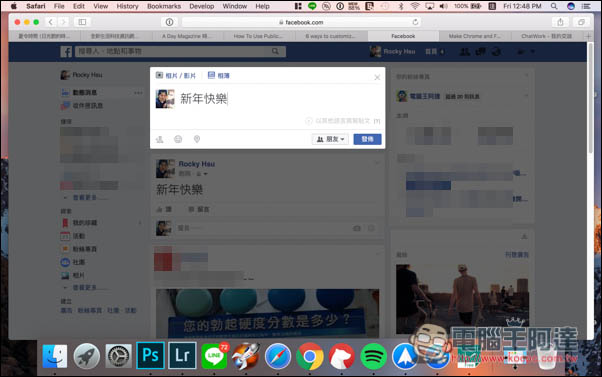Click the Siri icon in the menu bar
602x377 pixels.
pos(571,6)
